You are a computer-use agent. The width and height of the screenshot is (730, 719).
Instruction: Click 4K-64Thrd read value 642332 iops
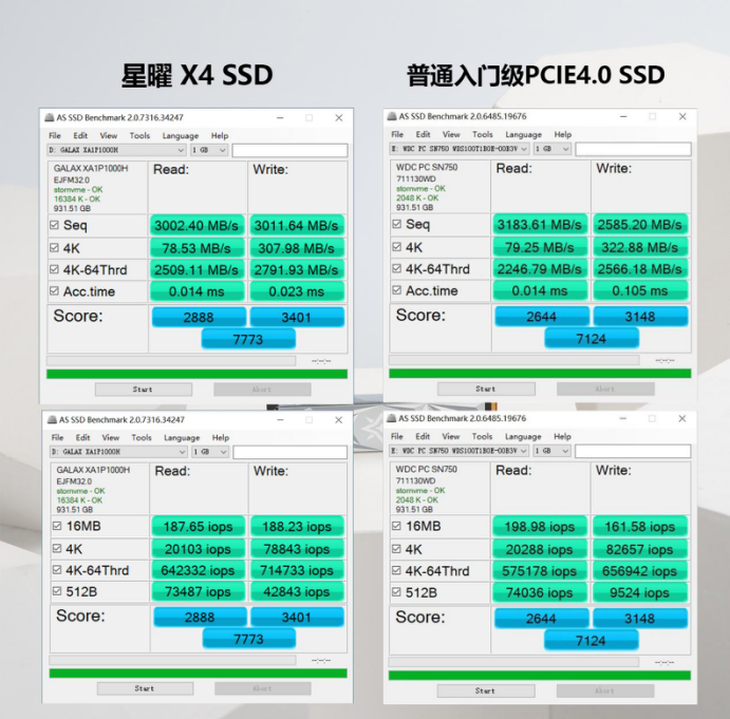198,570
